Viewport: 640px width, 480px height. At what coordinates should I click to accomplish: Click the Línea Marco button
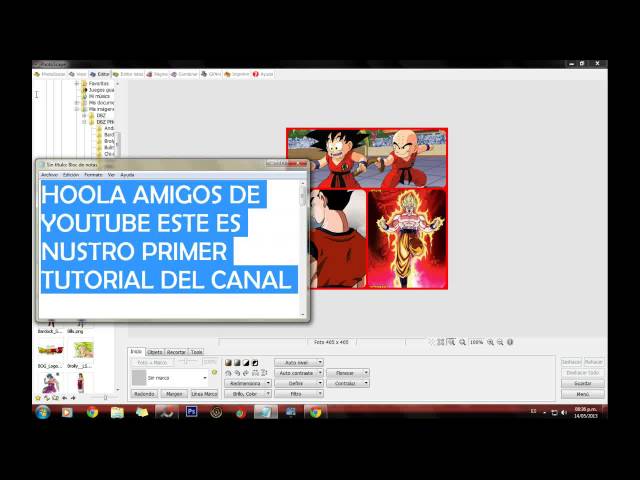click(x=204, y=394)
